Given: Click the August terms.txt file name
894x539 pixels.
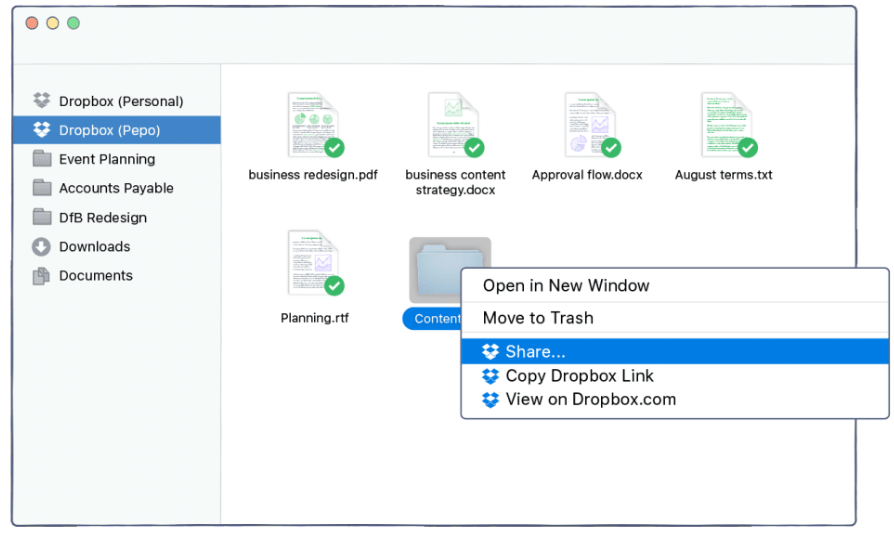Looking at the screenshot, I should point(724,175).
